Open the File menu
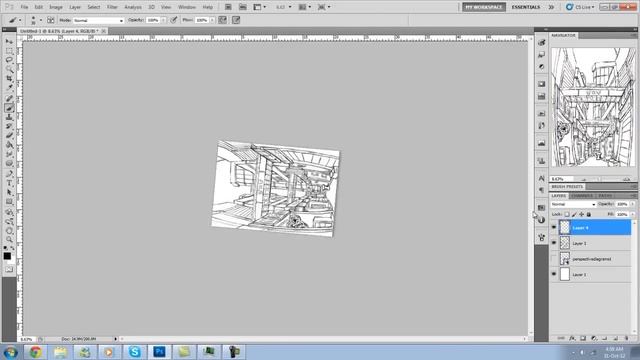This screenshot has width=640, height=360. 24,7
